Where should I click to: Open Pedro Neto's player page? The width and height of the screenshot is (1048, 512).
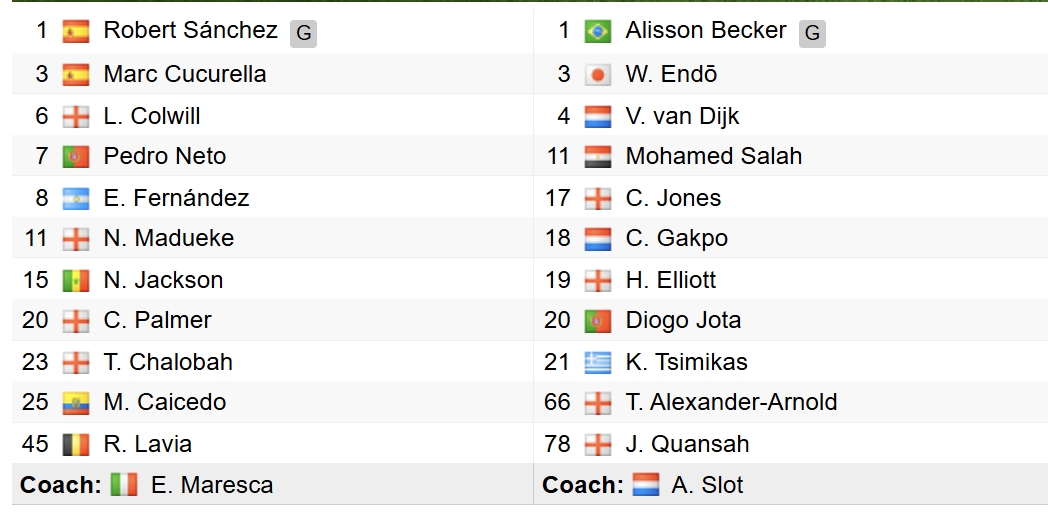pos(164,157)
